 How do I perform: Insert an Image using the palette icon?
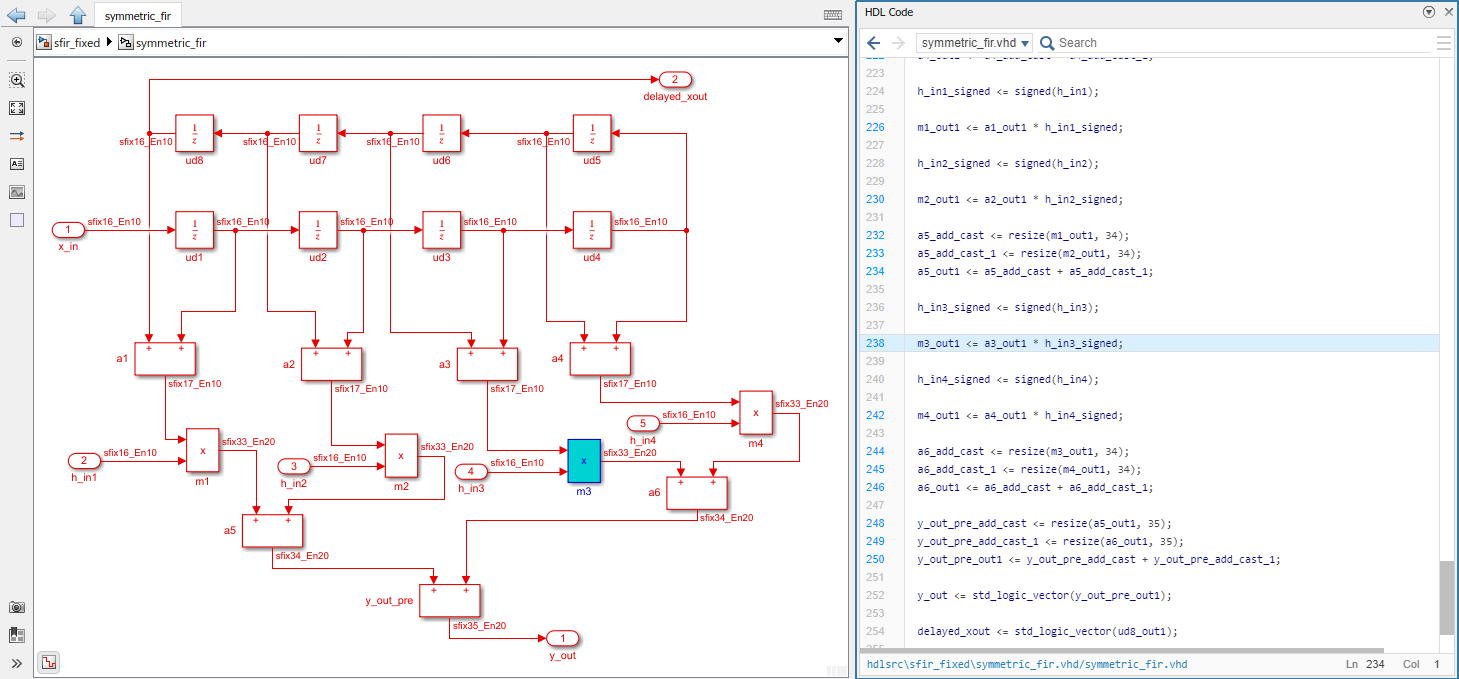tap(17, 192)
